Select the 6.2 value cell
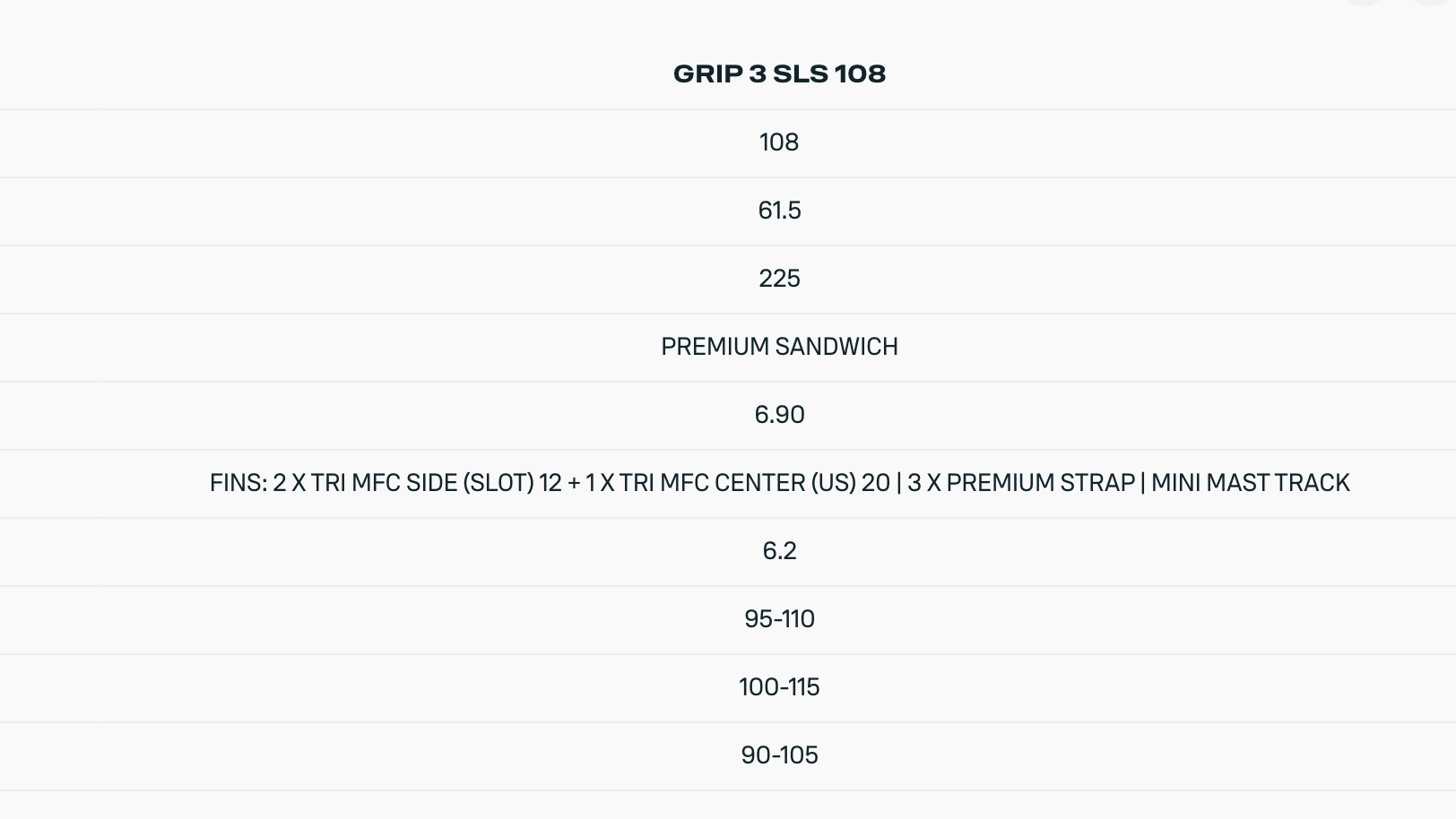Image resolution: width=1456 pixels, height=819 pixels. pyautogui.click(x=779, y=551)
